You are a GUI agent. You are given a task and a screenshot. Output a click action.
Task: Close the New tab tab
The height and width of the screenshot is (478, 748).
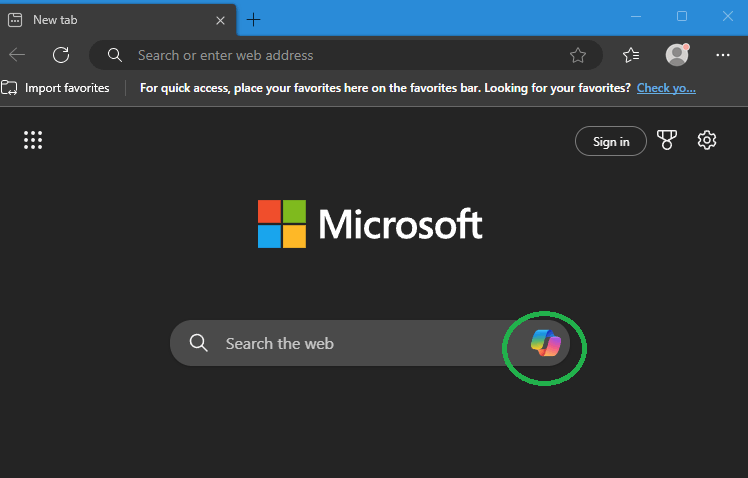click(x=220, y=21)
